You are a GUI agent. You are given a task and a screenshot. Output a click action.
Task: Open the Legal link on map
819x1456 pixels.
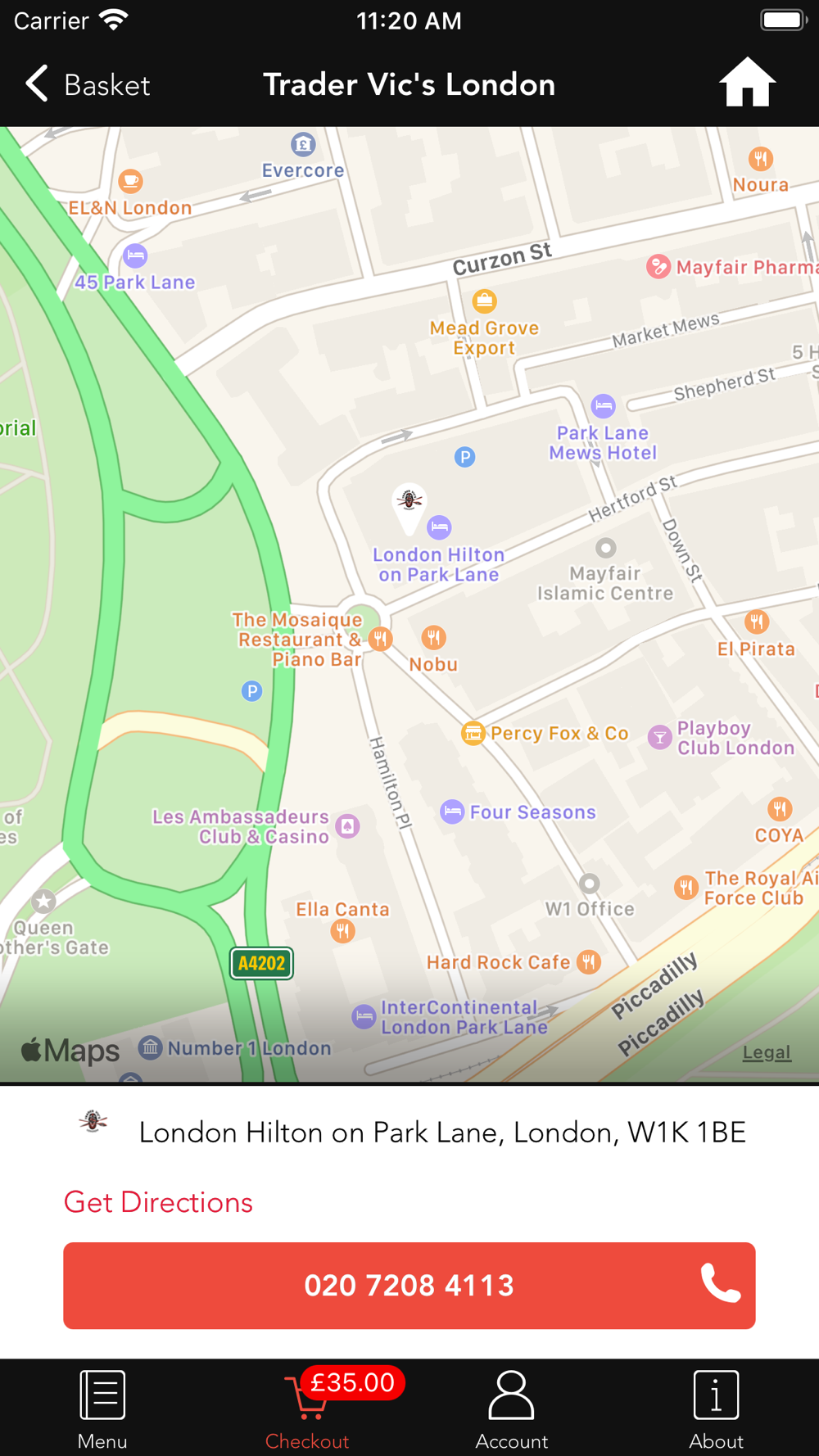pos(767,1052)
